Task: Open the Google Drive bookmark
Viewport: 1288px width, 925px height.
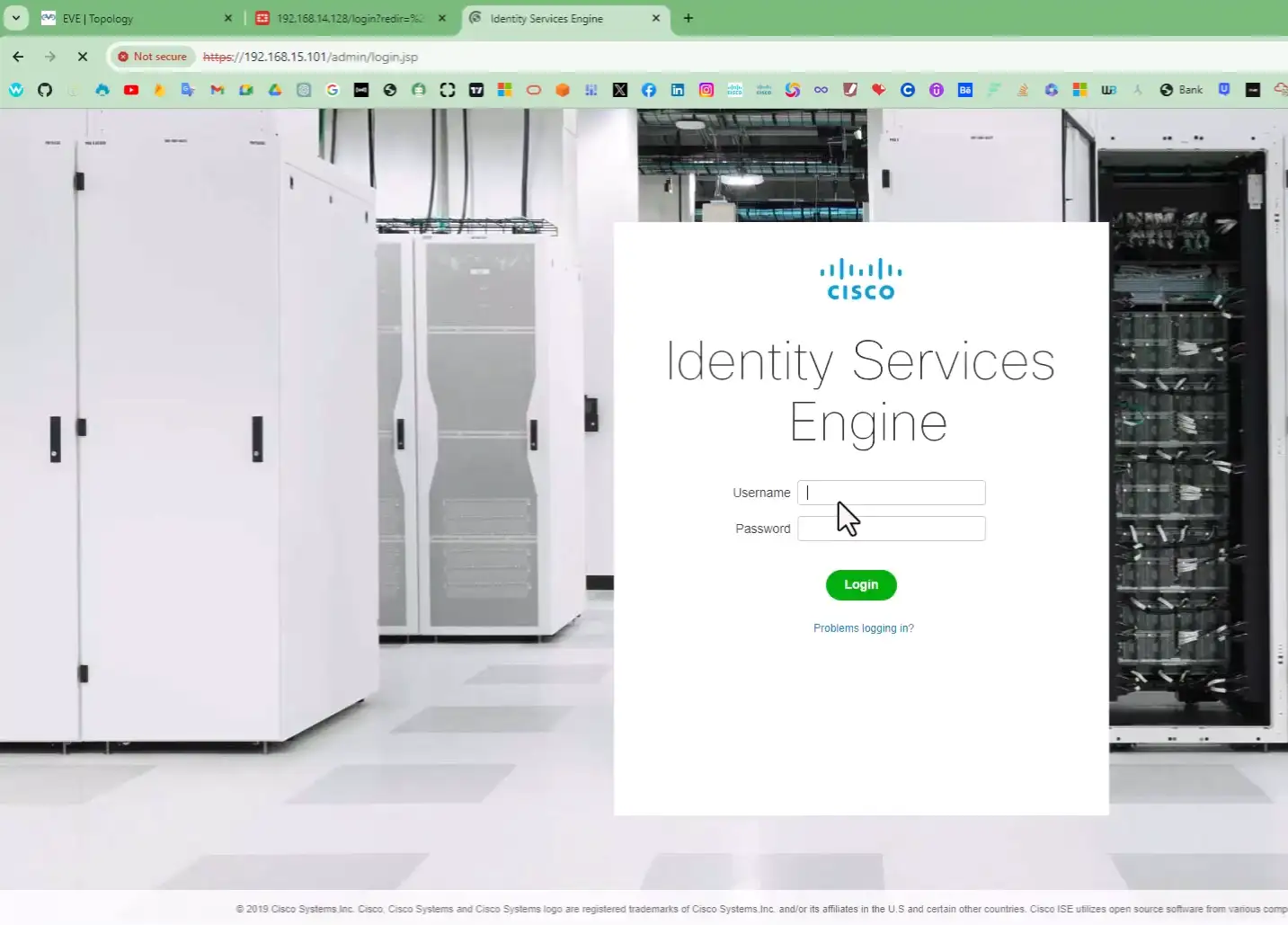Action: click(x=275, y=90)
